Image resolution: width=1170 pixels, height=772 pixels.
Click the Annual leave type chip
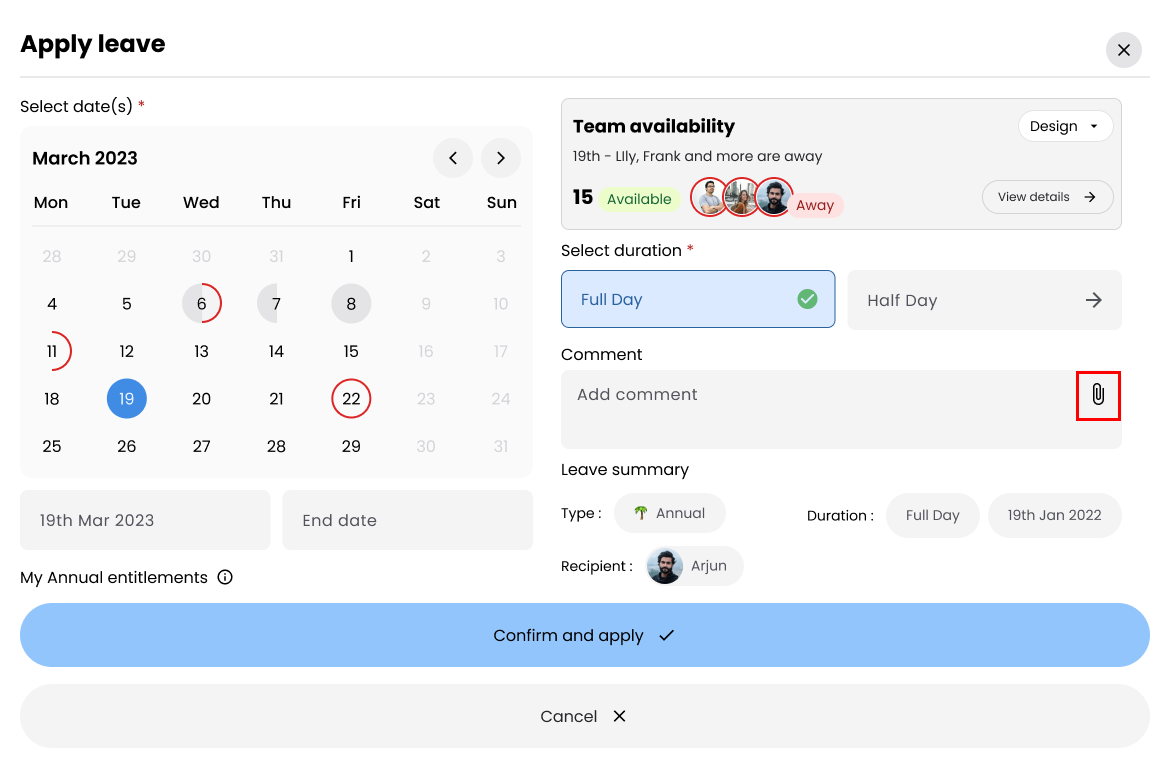tap(669, 513)
